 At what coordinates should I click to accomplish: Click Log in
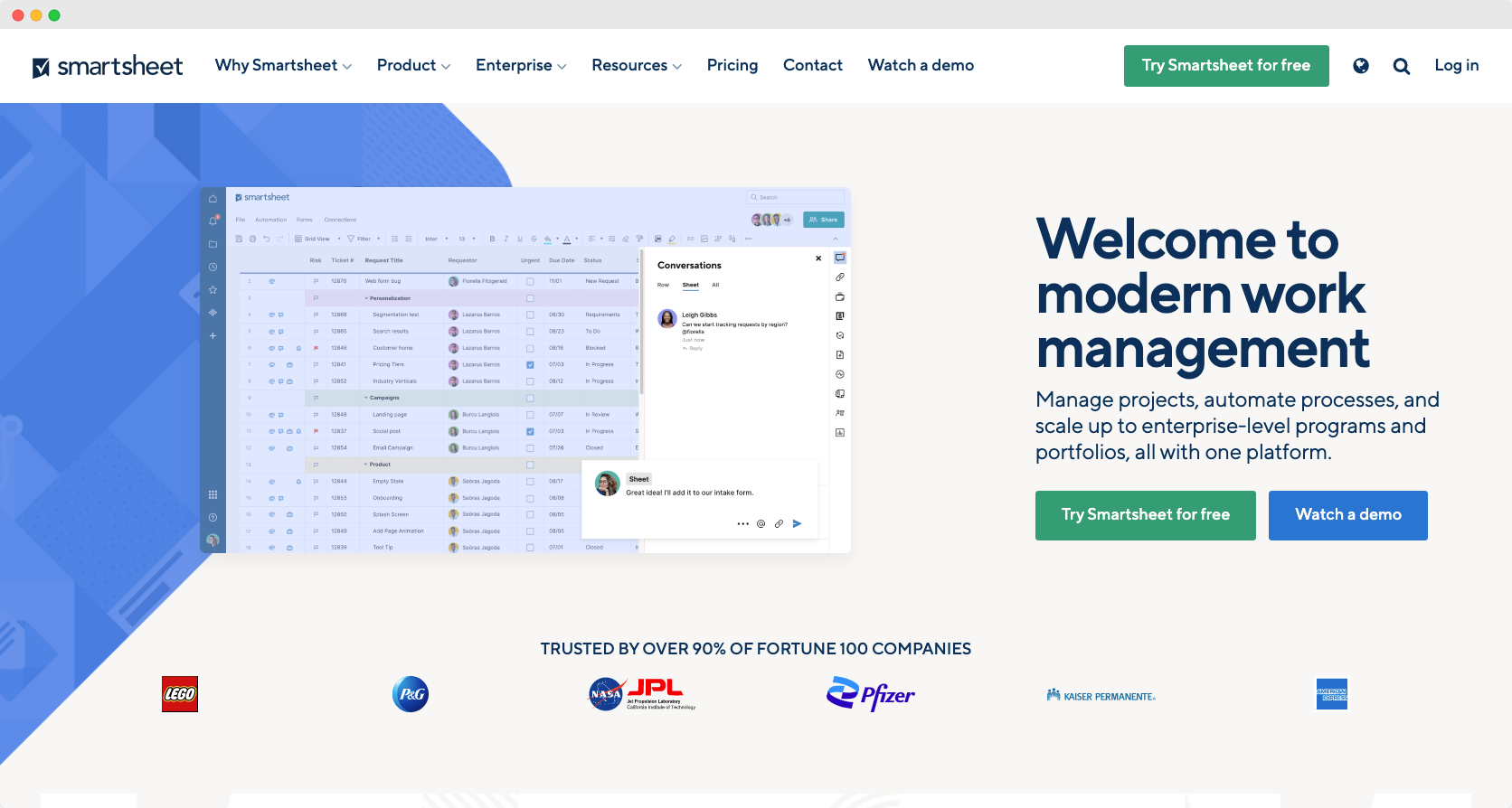click(1457, 65)
